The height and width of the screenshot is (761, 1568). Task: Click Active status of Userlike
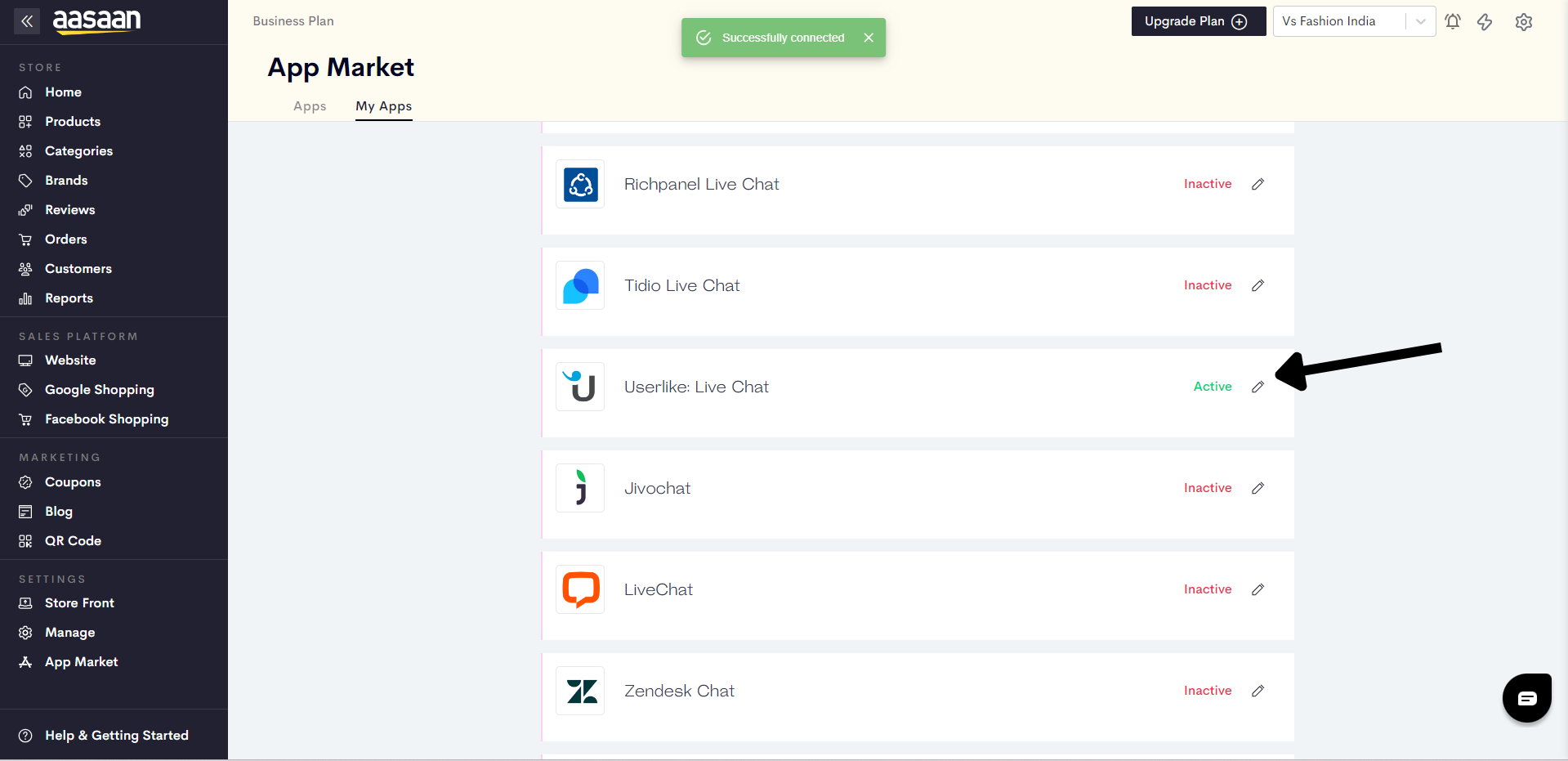click(x=1213, y=387)
